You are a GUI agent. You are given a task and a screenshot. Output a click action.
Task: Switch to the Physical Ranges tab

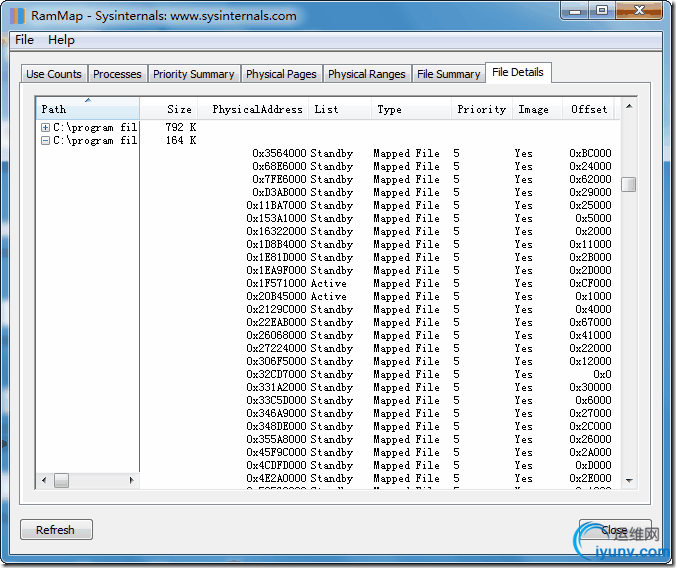[367, 74]
